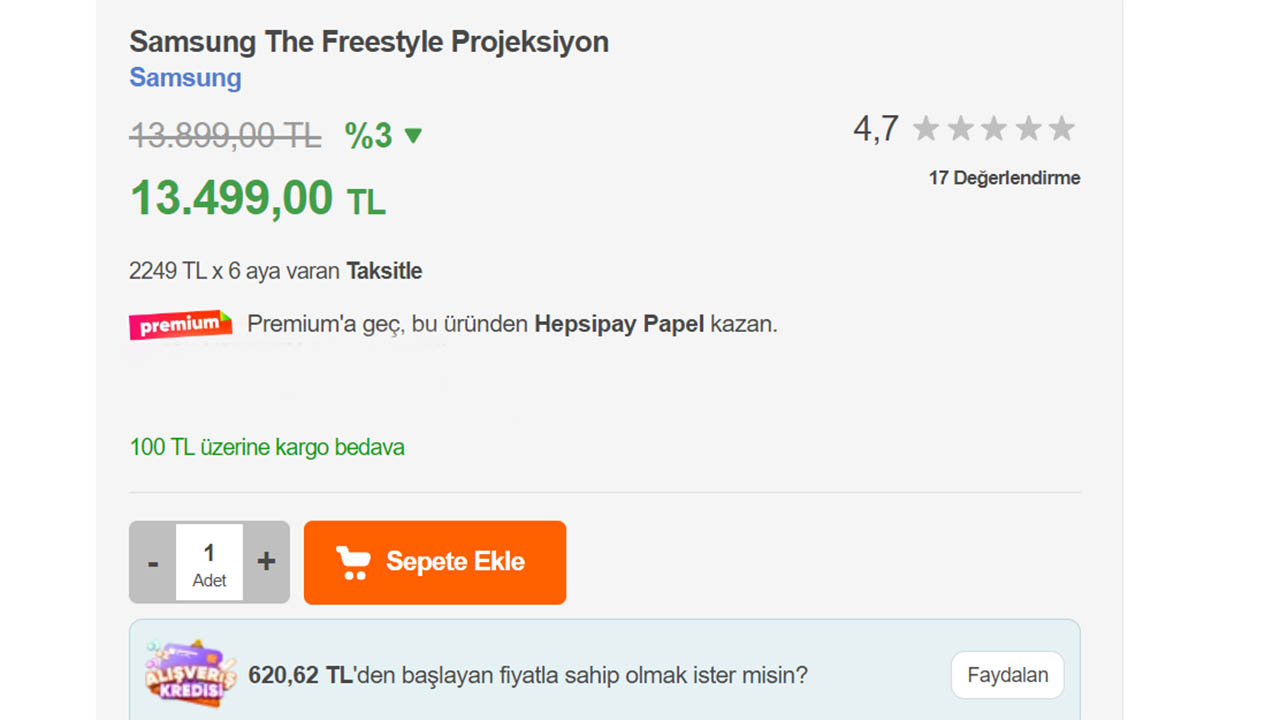Click the shopping cart icon on Sepete Ekle

tap(353, 563)
